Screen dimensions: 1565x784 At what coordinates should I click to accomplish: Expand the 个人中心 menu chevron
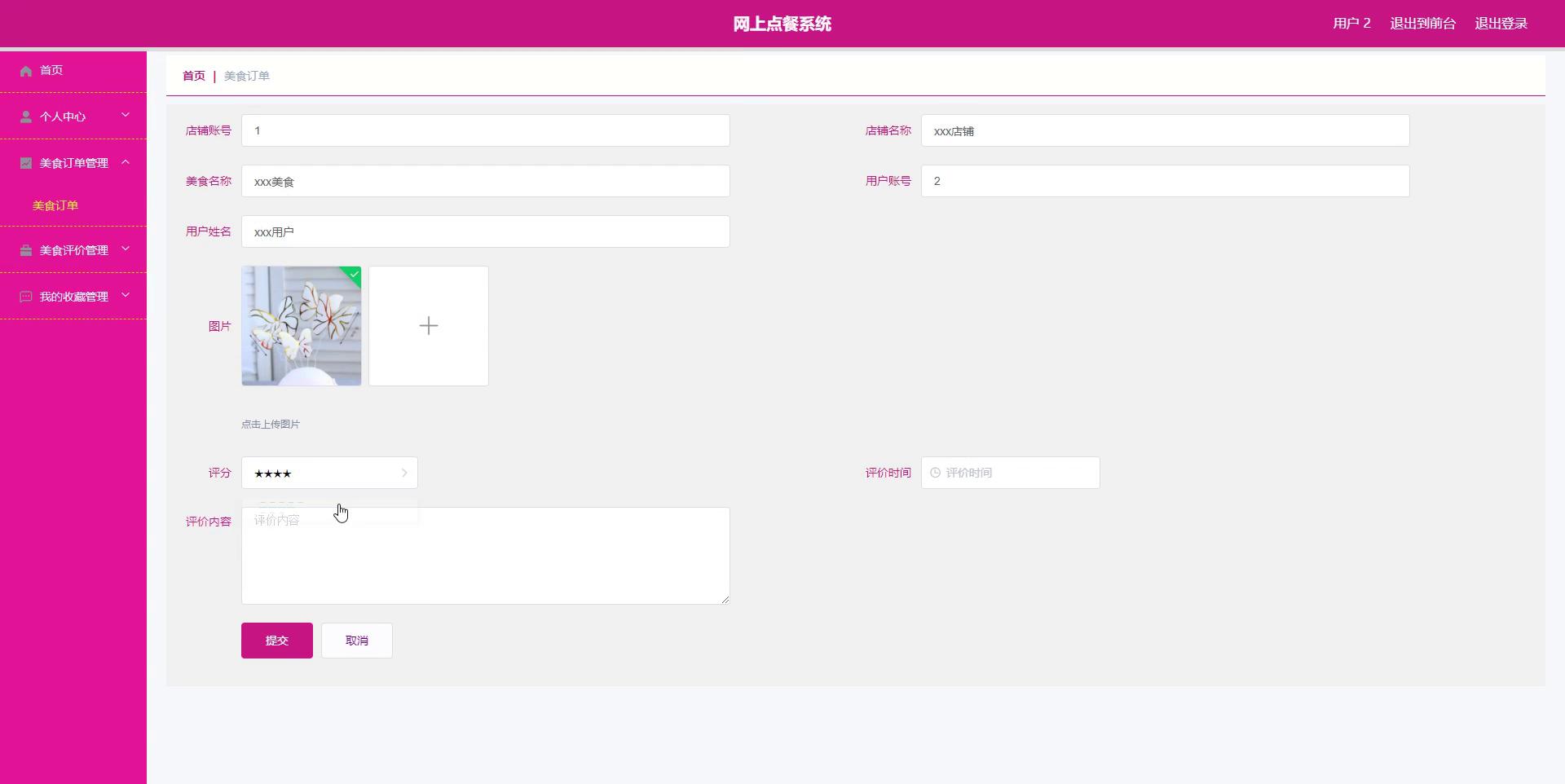[x=126, y=116]
